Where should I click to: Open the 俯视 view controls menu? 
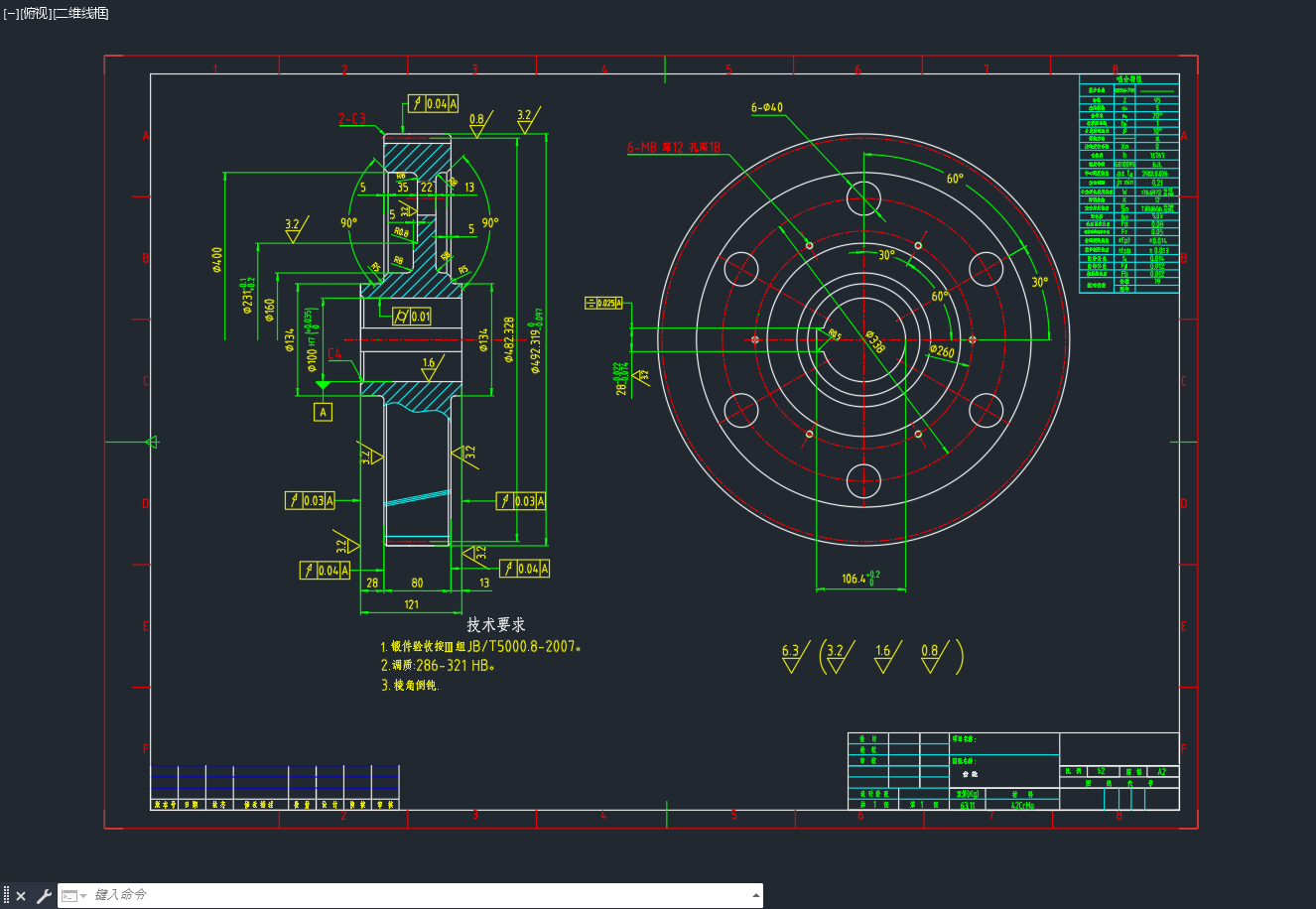coord(36,13)
